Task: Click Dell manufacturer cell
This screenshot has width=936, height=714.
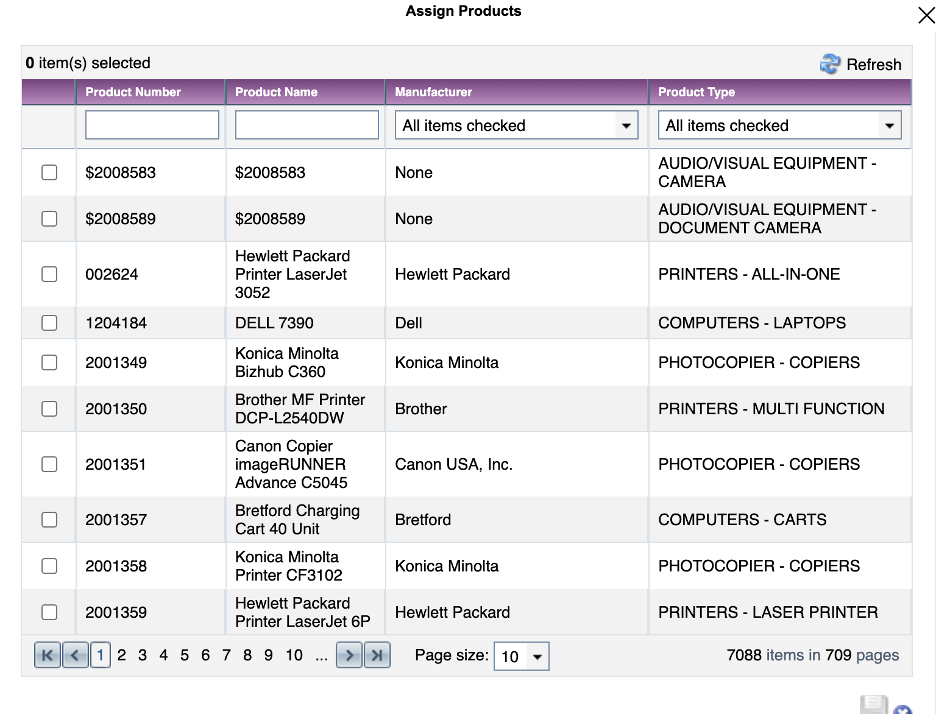Action: (408, 323)
